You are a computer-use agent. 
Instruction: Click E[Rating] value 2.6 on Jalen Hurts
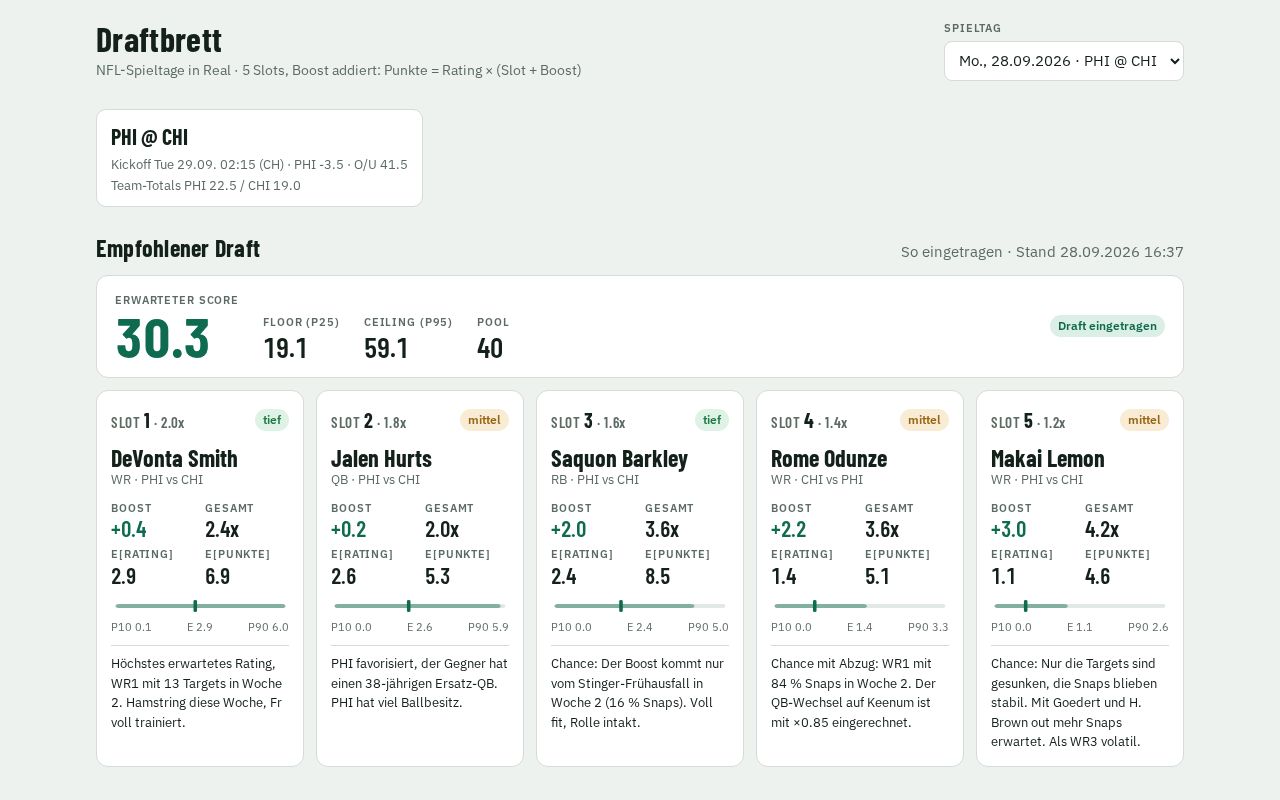point(344,576)
